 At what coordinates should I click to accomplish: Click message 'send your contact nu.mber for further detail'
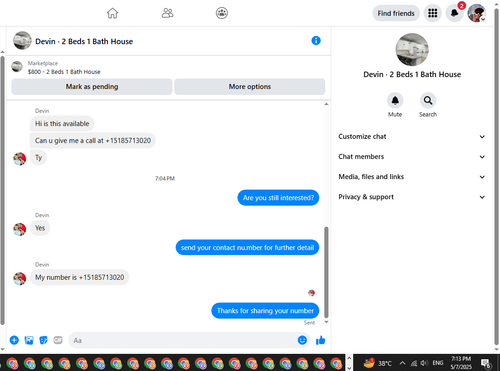(247, 247)
